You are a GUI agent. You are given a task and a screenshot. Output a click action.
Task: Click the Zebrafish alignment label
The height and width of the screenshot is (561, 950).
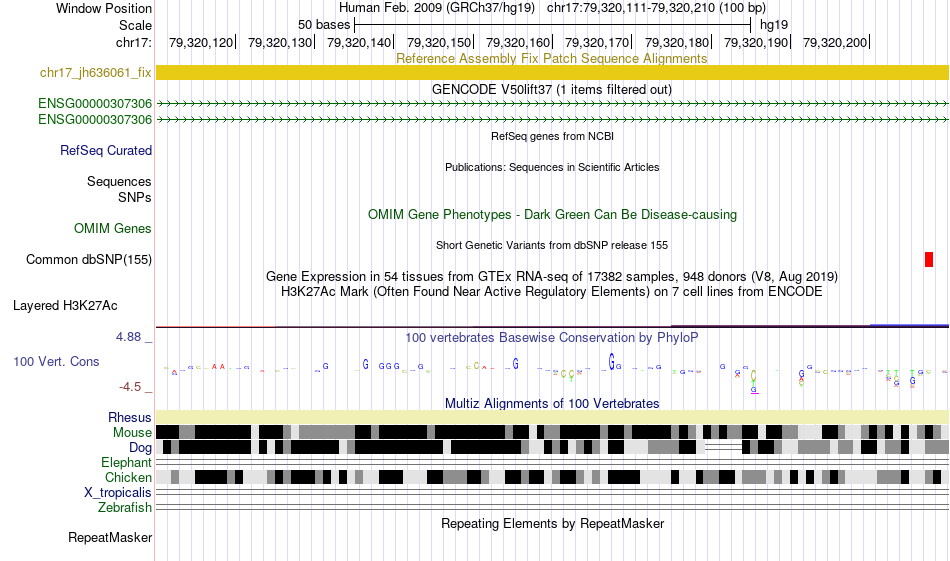125,507
